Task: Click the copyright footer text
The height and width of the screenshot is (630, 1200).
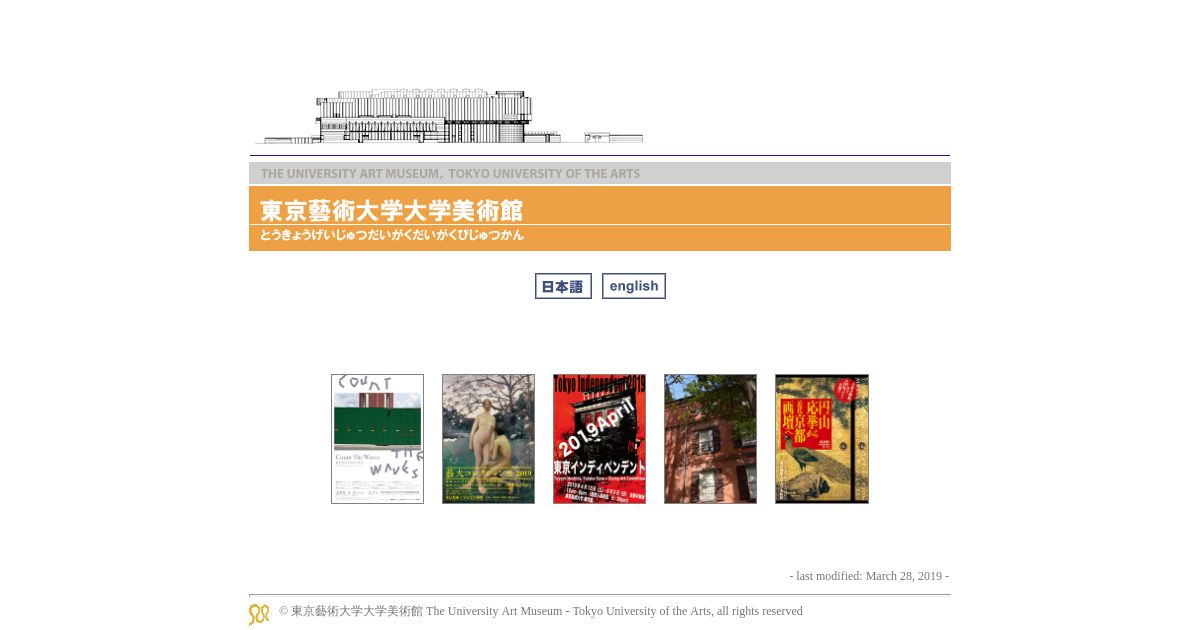Action: pyautogui.click(x=541, y=611)
